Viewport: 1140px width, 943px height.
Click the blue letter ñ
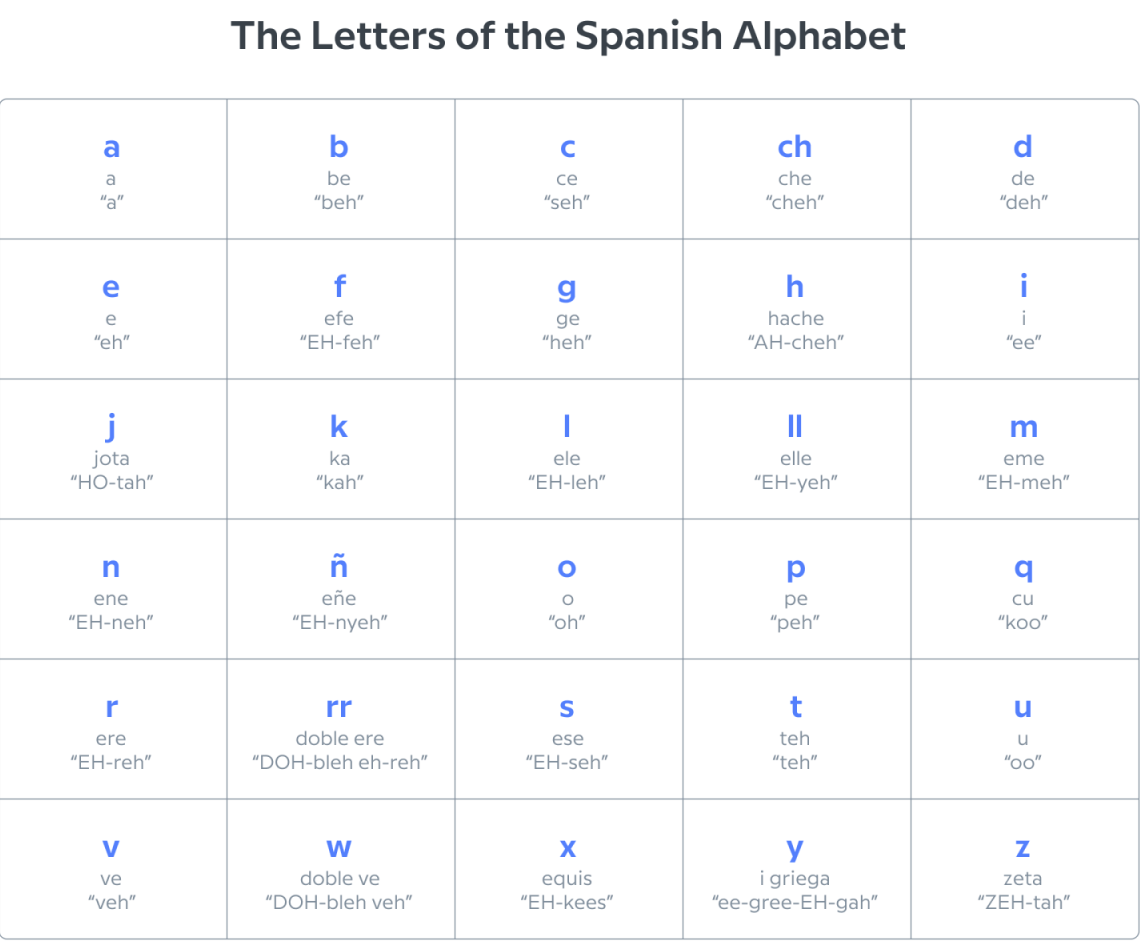click(339, 566)
